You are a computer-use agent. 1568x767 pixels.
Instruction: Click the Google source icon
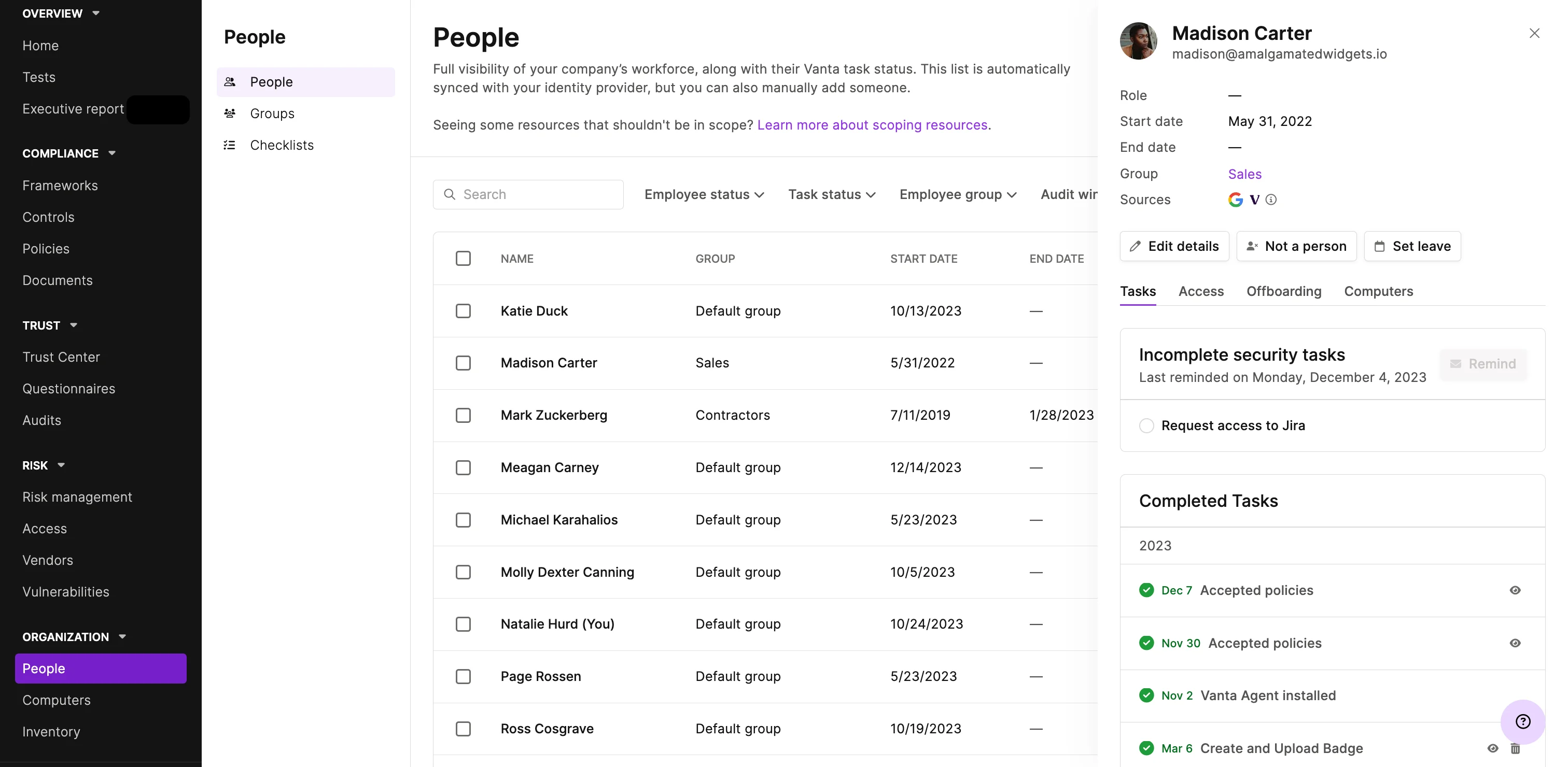(1235, 200)
